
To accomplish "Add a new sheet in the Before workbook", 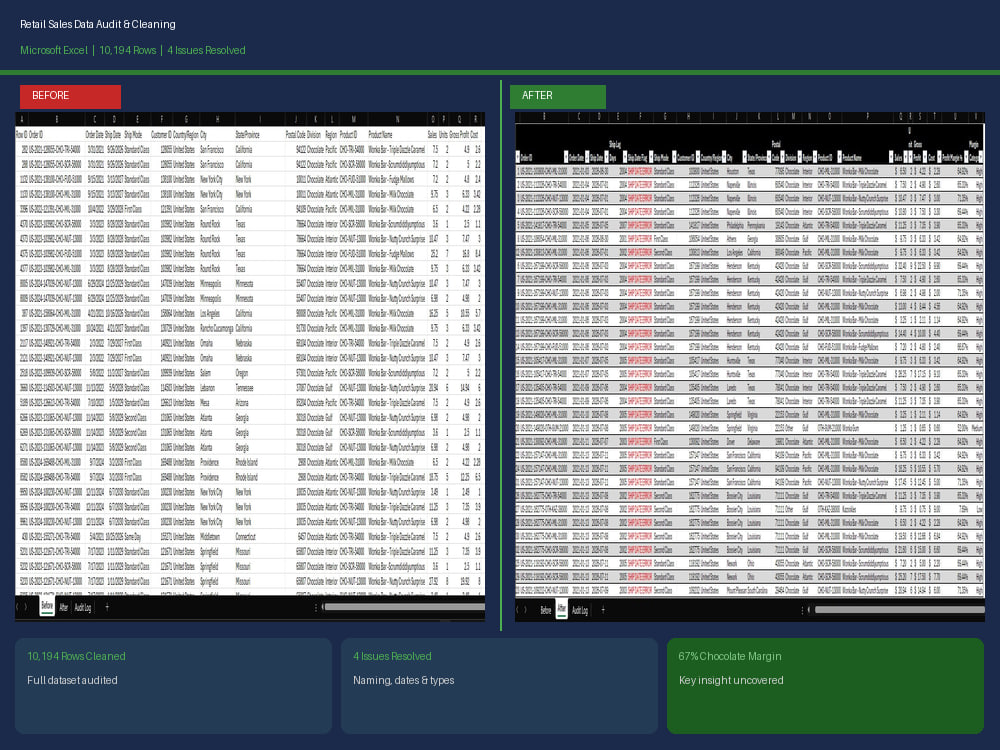I will [x=107, y=608].
